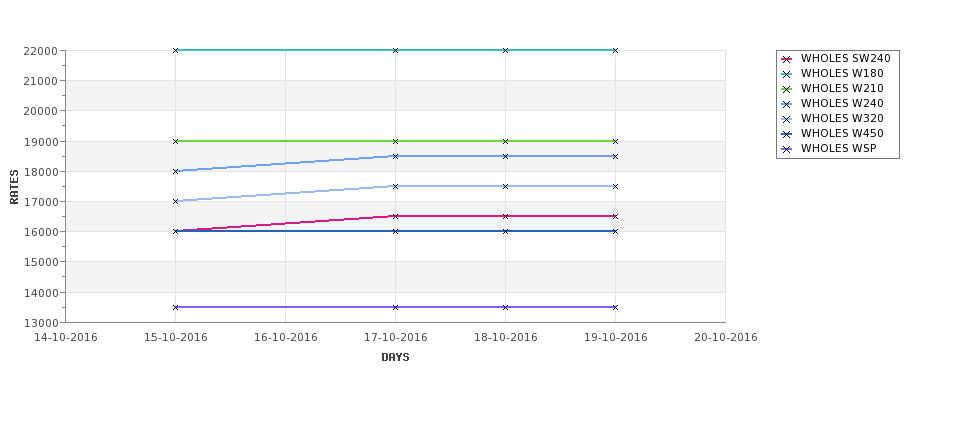Click SW240 data point on 19-10-2016
Image resolution: width=975 pixels, height=429 pixels.
(x=616, y=216)
